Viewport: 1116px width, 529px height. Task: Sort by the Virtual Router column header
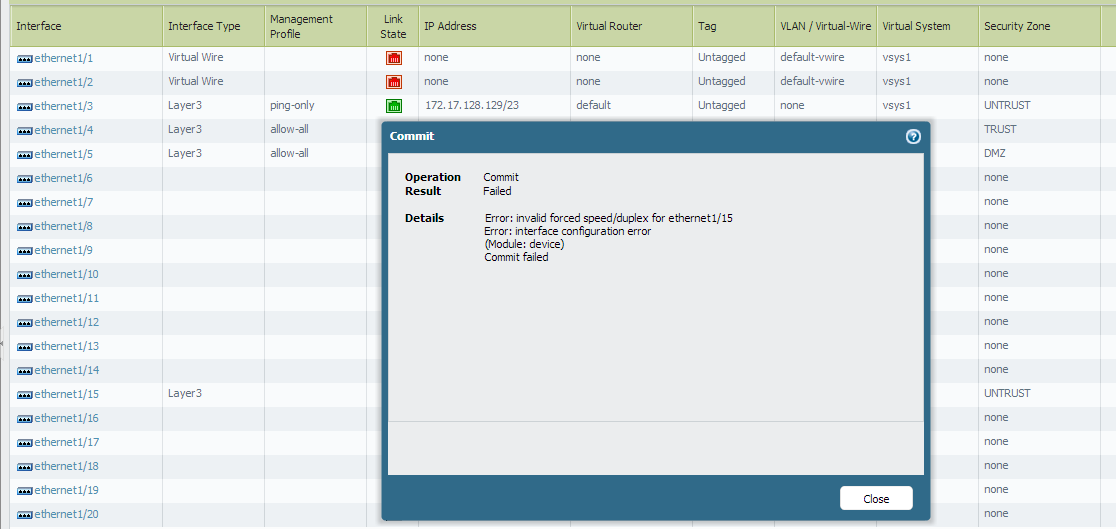coord(631,26)
